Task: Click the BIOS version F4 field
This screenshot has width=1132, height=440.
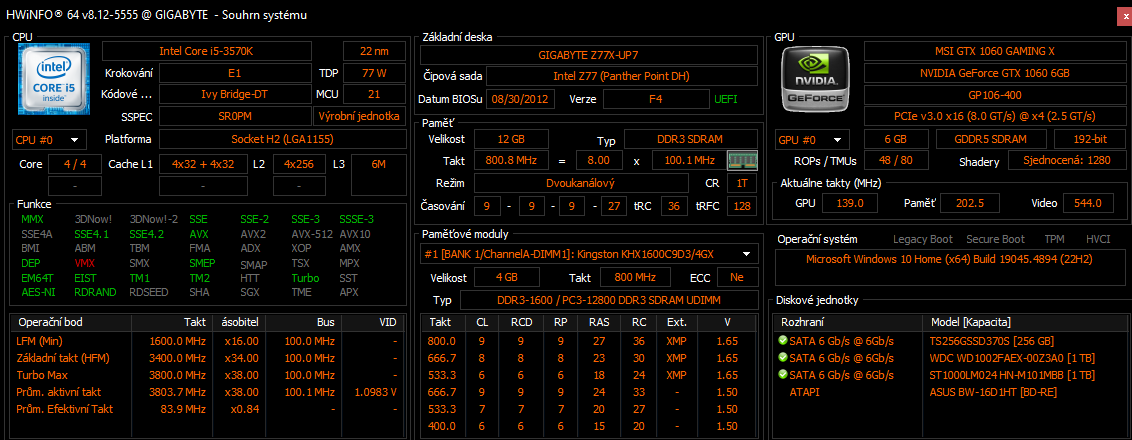Action: [x=656, y=99]
